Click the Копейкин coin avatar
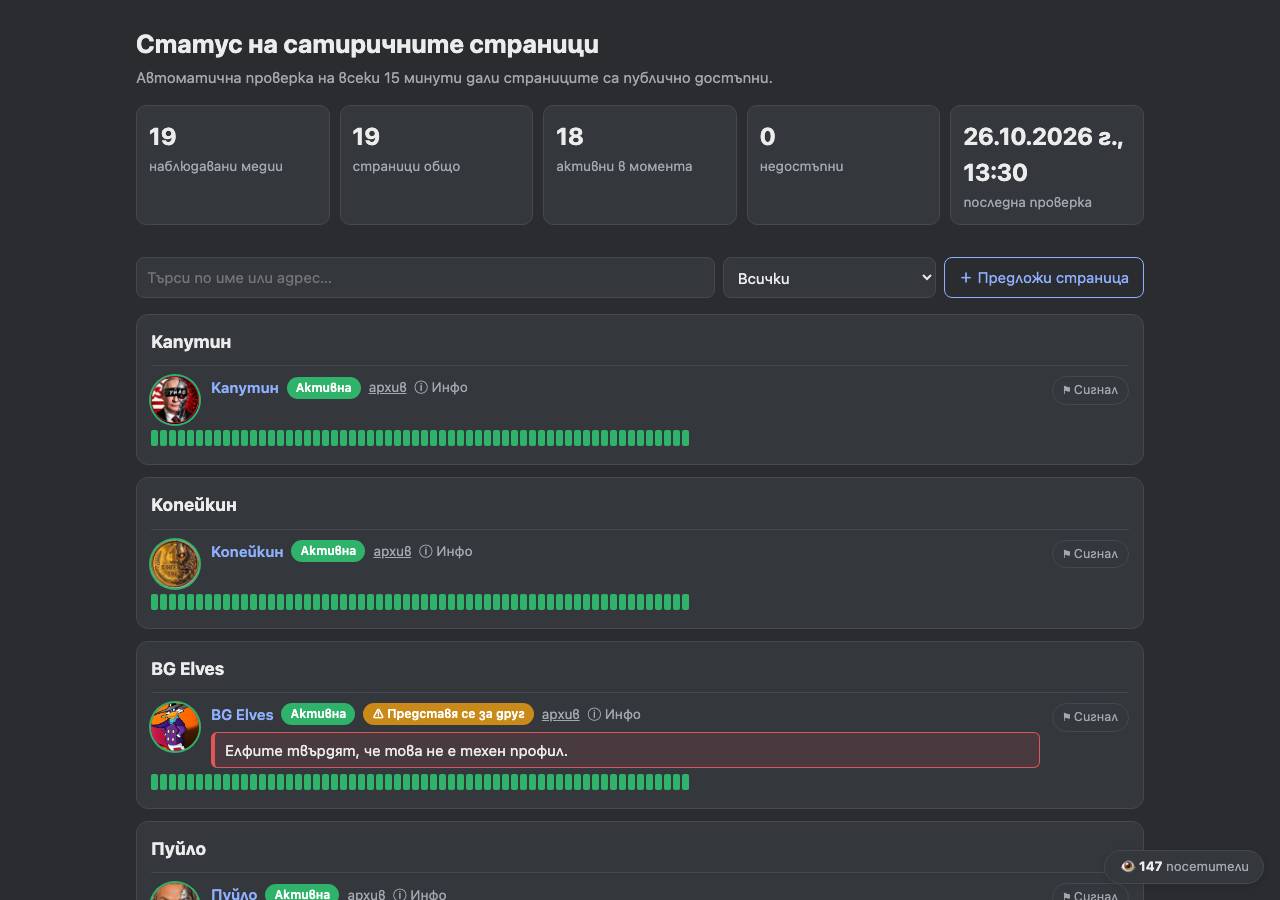This screenshot has height=900, width=1280. pyautogui.click(x=175, y=563)
